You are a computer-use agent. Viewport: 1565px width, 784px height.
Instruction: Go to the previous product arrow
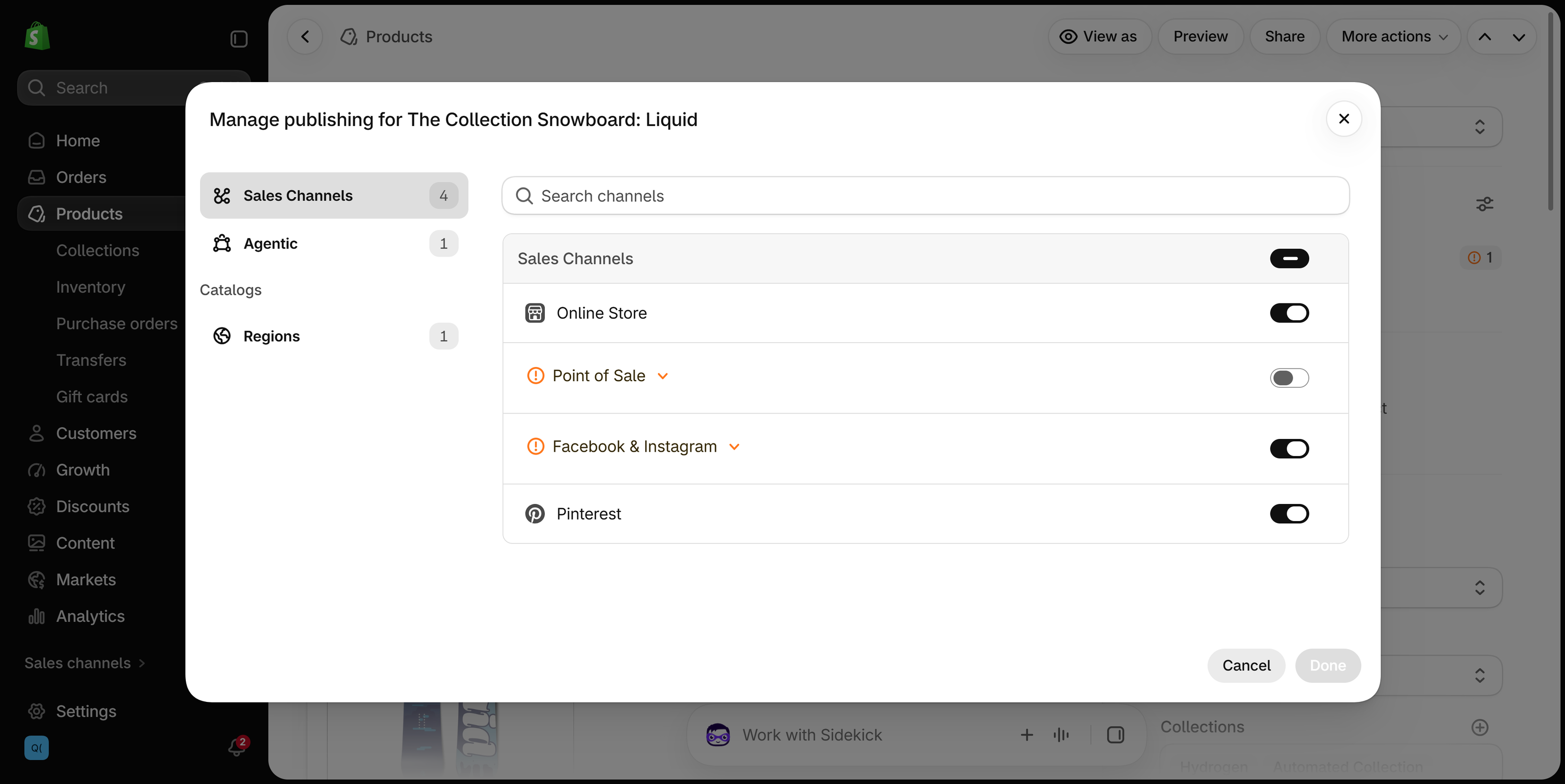1484,37
